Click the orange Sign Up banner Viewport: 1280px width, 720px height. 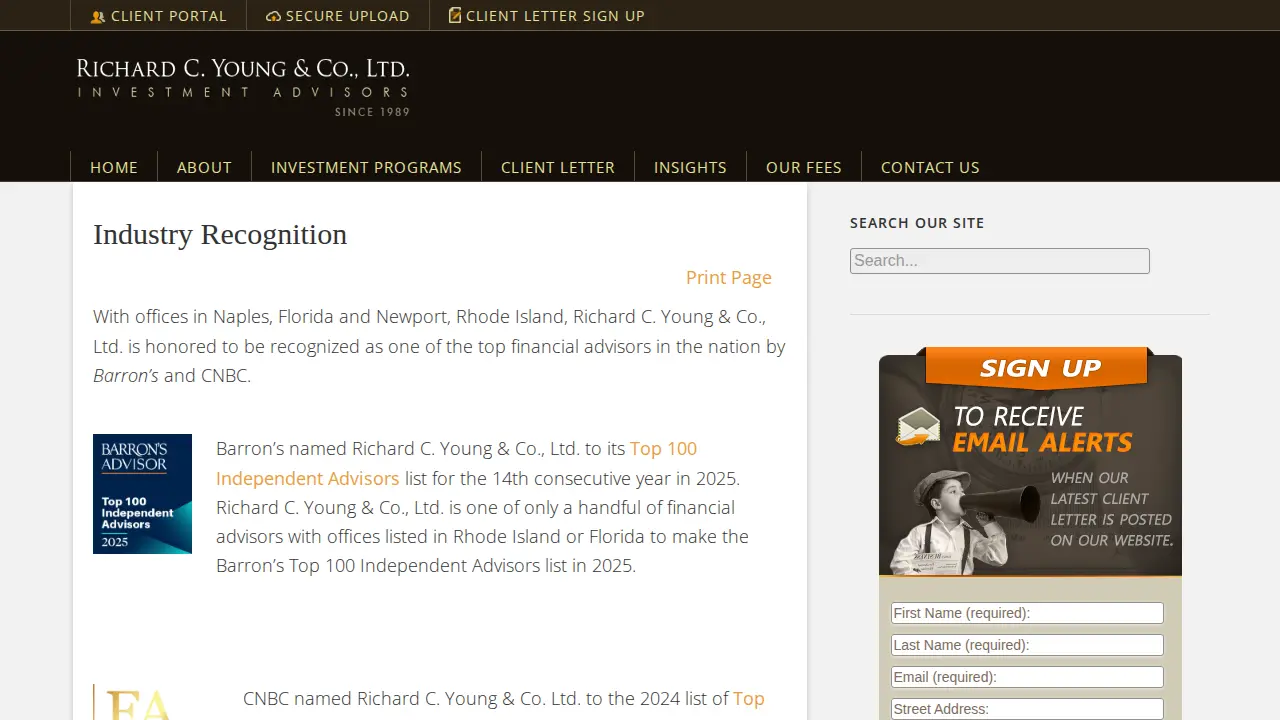1036,368
